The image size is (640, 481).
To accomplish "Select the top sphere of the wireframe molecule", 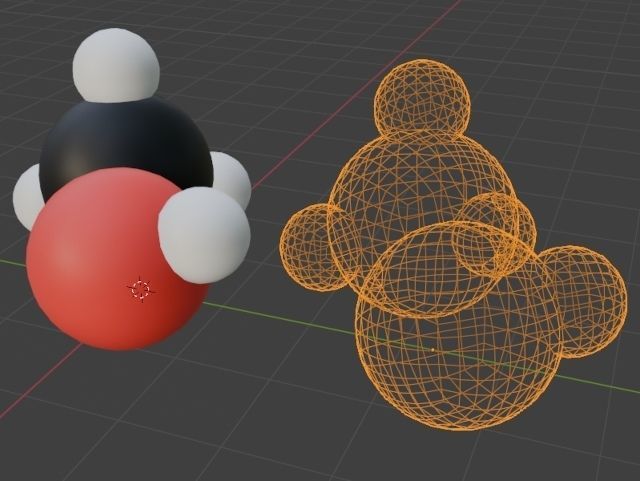I will (422, 98).
